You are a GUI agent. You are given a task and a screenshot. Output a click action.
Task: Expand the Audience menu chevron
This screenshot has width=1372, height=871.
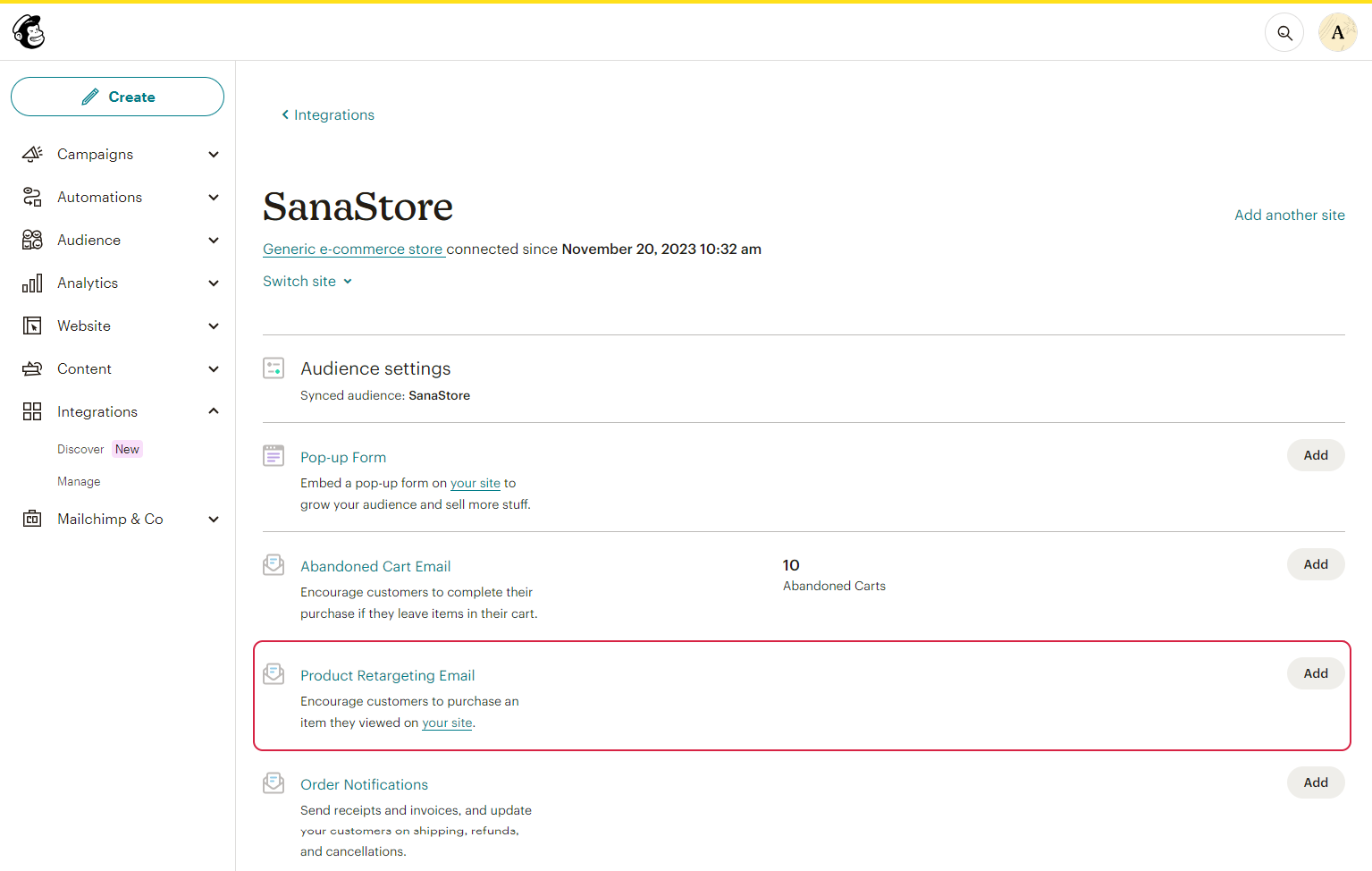pos(214,240)
